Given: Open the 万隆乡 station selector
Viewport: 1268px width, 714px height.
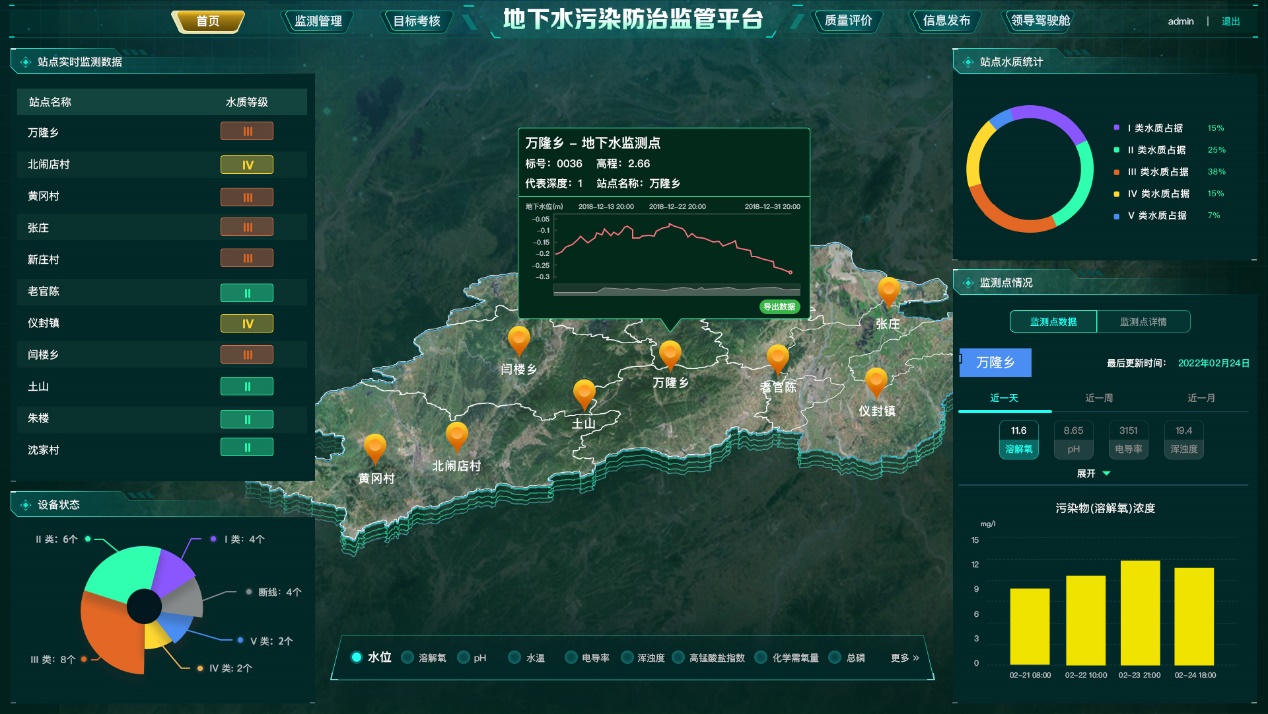Looking at the screenshot, I should [995, 362].
